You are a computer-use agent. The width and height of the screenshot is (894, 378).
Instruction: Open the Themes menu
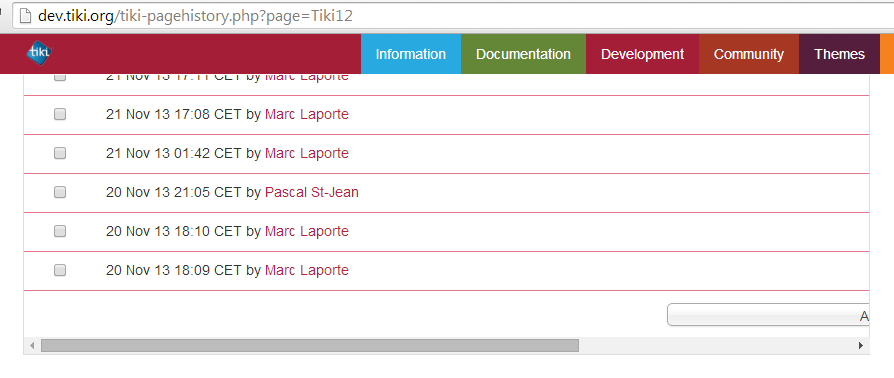point(839,54)
